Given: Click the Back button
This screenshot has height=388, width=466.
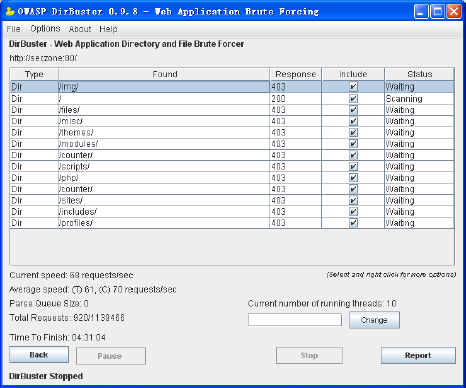Looking at the screenshot, I should 39,355.
